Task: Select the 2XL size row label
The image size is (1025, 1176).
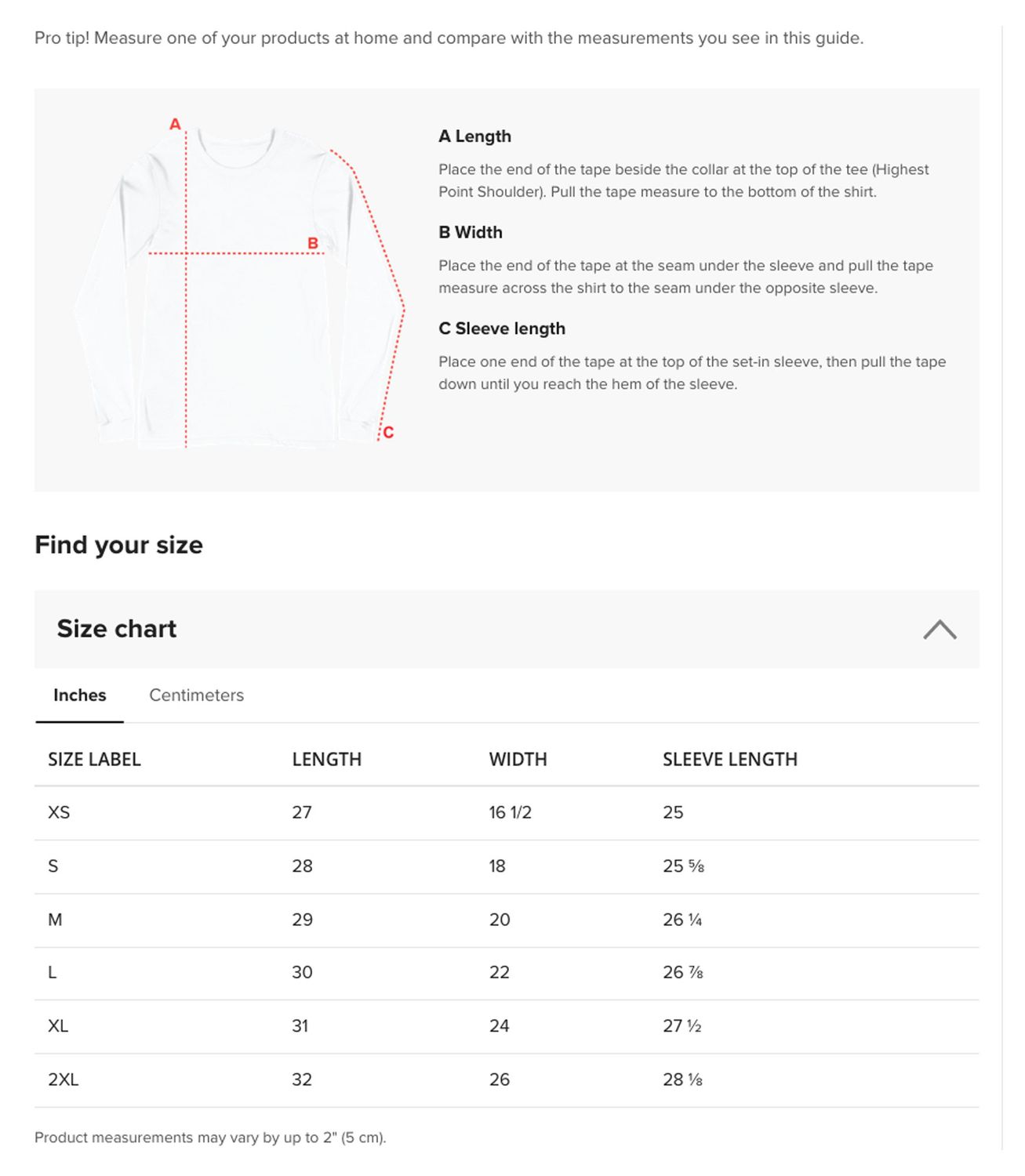Action: 63,1080
